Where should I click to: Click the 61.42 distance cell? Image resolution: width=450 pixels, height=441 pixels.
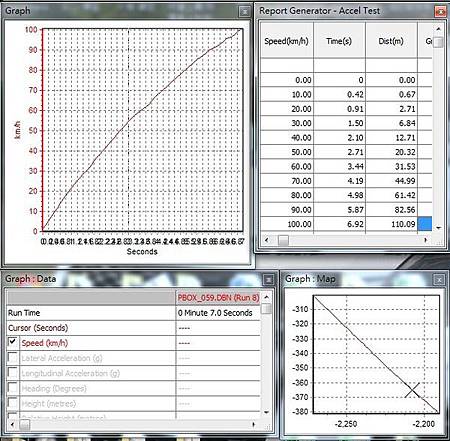click(391, 195)
